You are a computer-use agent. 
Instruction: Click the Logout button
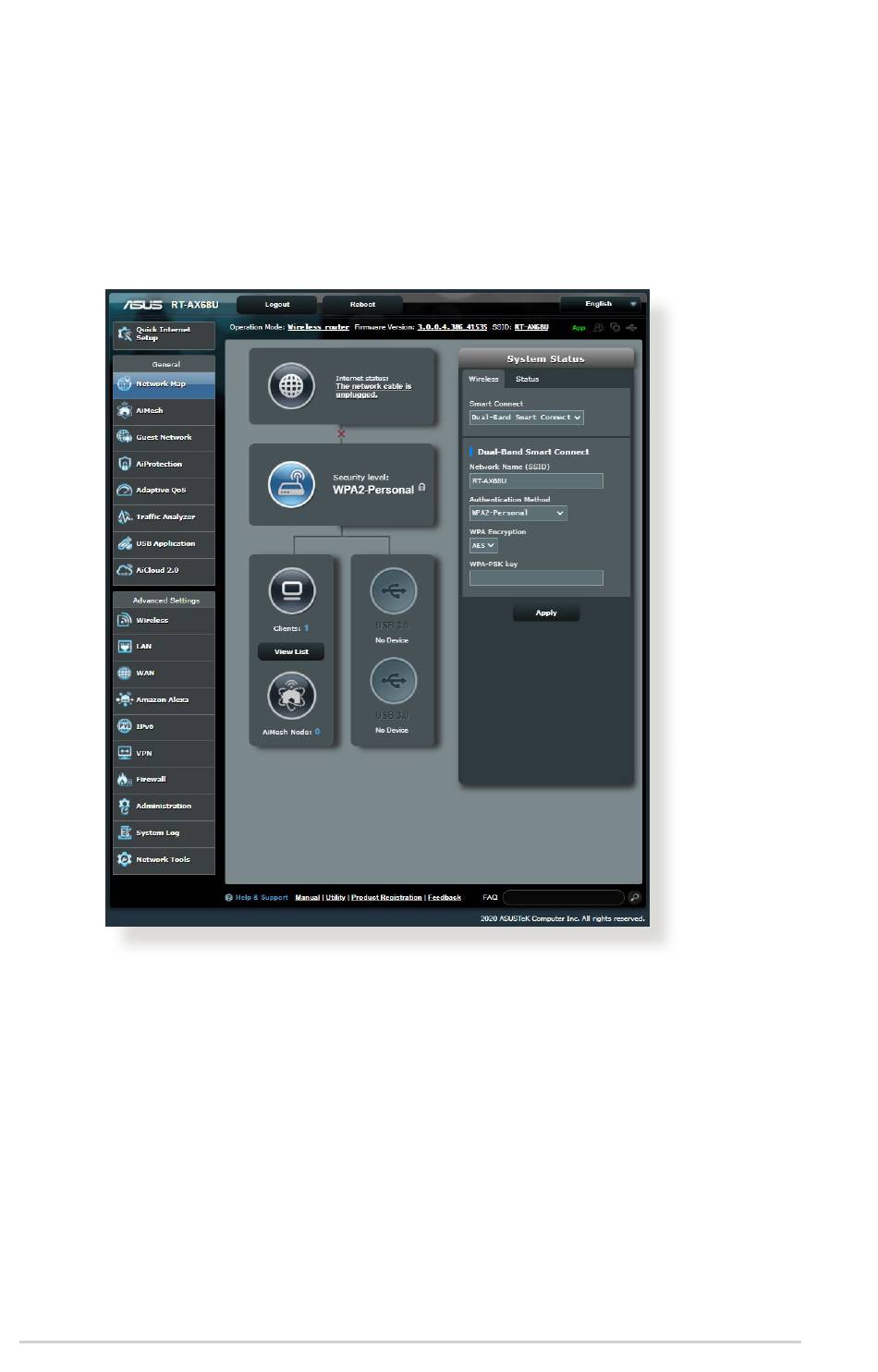(x=277, y=305)
